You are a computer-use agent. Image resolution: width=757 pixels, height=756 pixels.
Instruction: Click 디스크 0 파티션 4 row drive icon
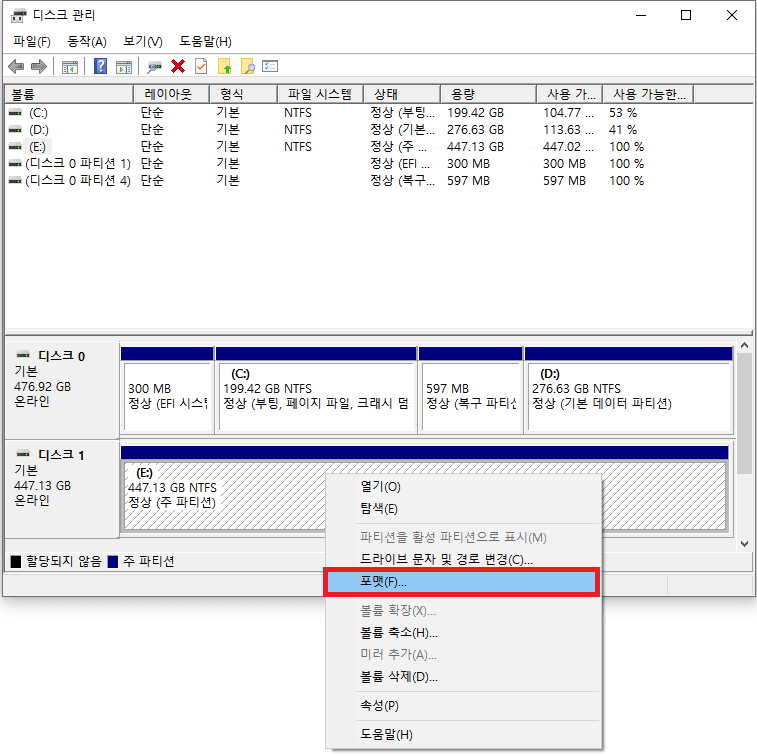tap(15, 181)
